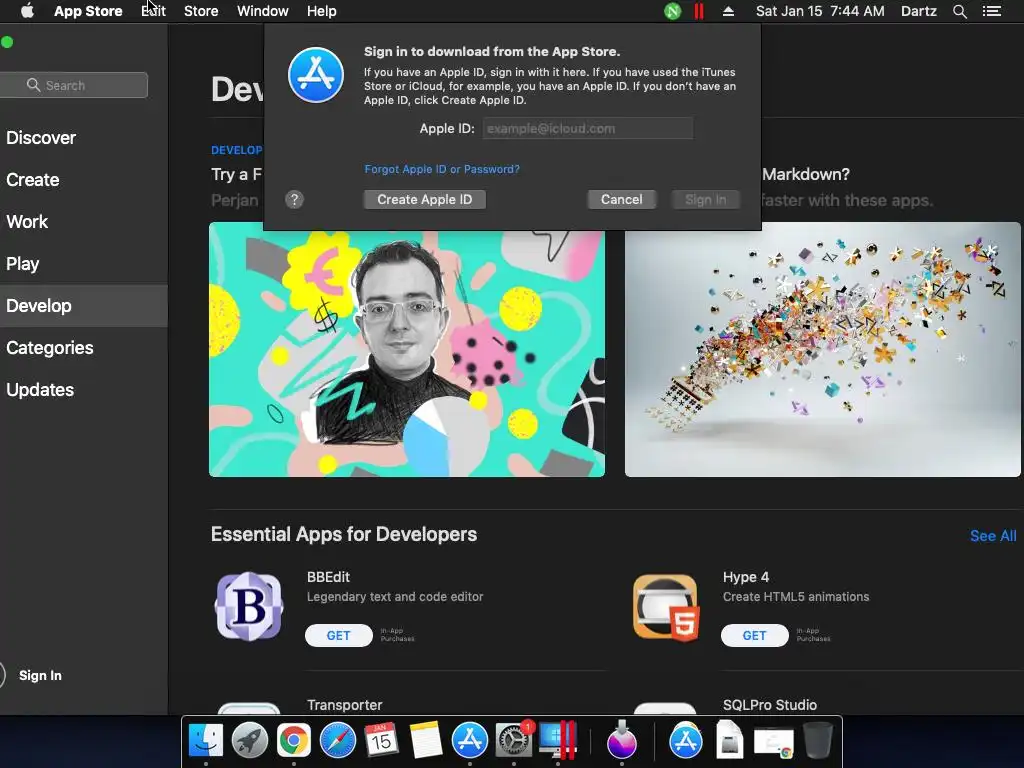Open the Edit menu
The height and width of the screenshot is (768, 1024).
click(x=153, y=11)
